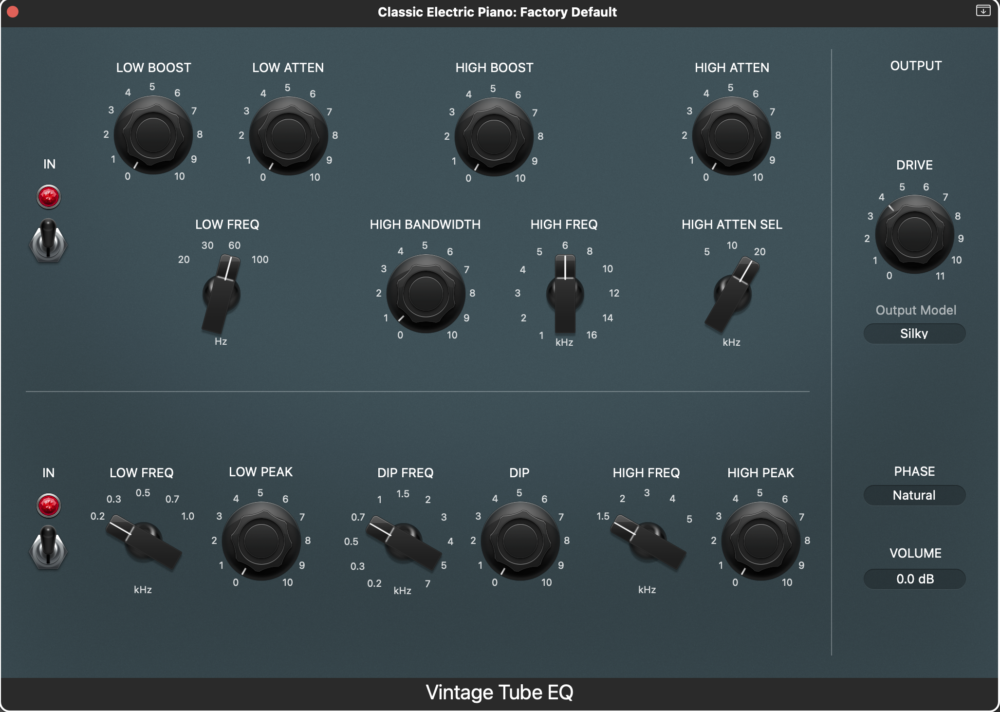The height and width of the screenshot is (712, 1000).
Task: Click the HIGH PEAK knob in the lower section
Action: point(760,540)
